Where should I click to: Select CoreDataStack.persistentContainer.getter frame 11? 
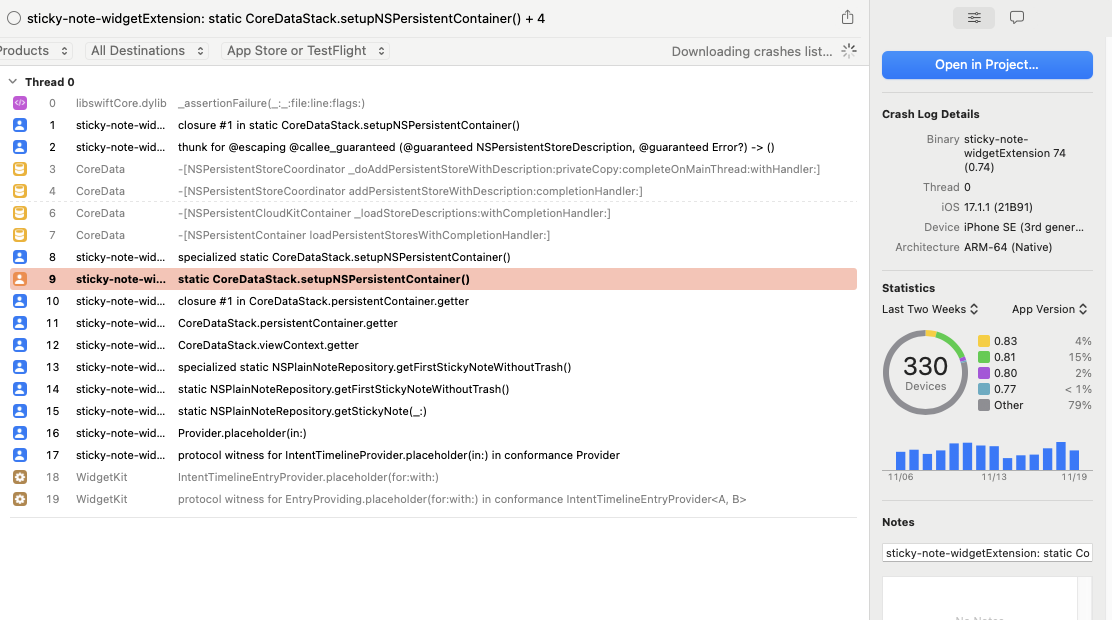288,323
